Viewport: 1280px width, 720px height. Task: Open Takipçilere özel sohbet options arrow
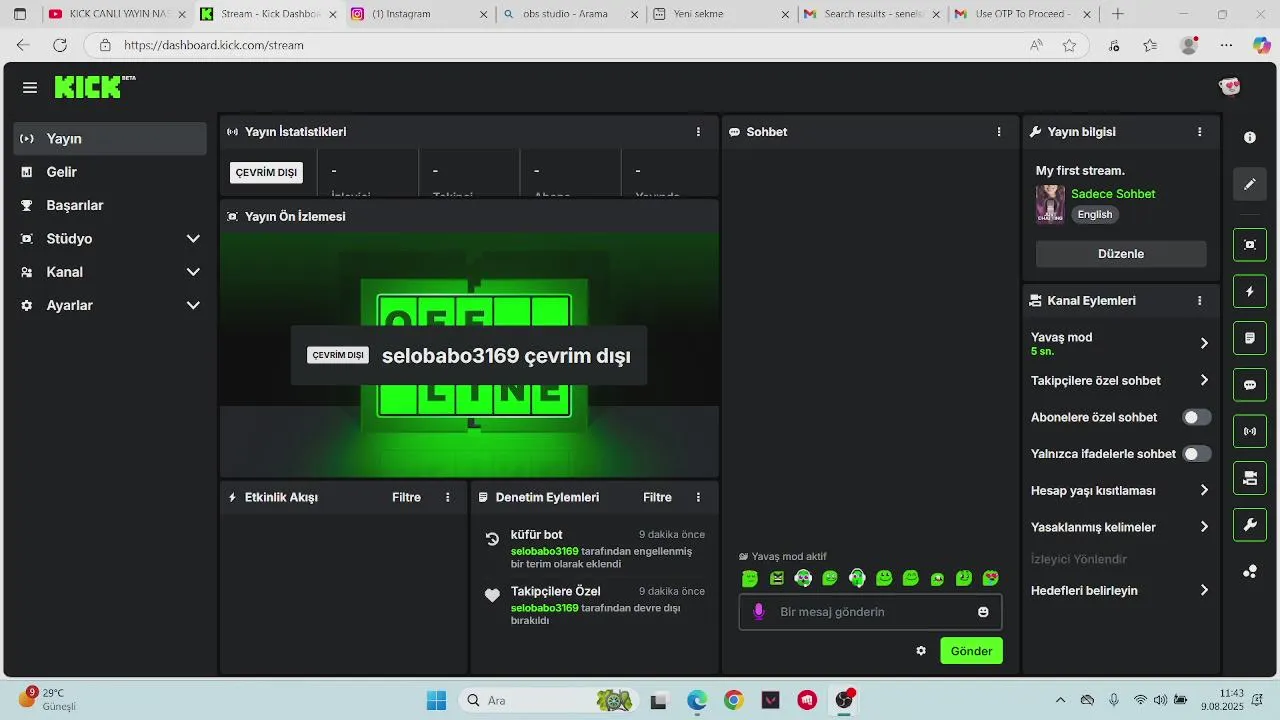[1204, 381]
